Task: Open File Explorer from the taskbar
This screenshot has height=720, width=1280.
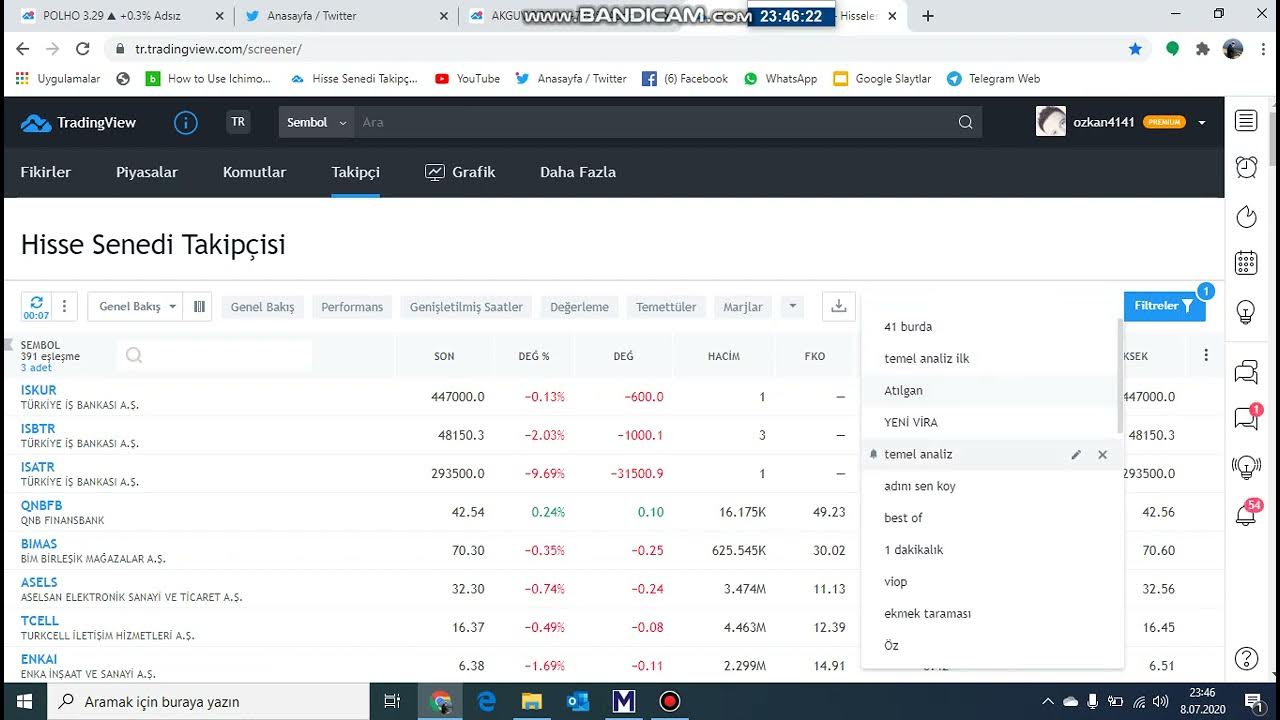Action: click(x=532, y=701)
